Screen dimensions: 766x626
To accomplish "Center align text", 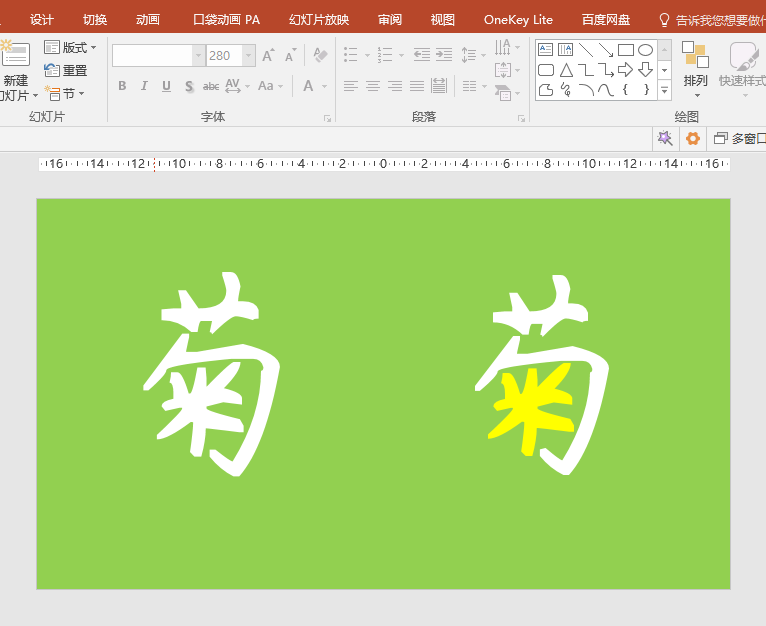I will 373,86.
